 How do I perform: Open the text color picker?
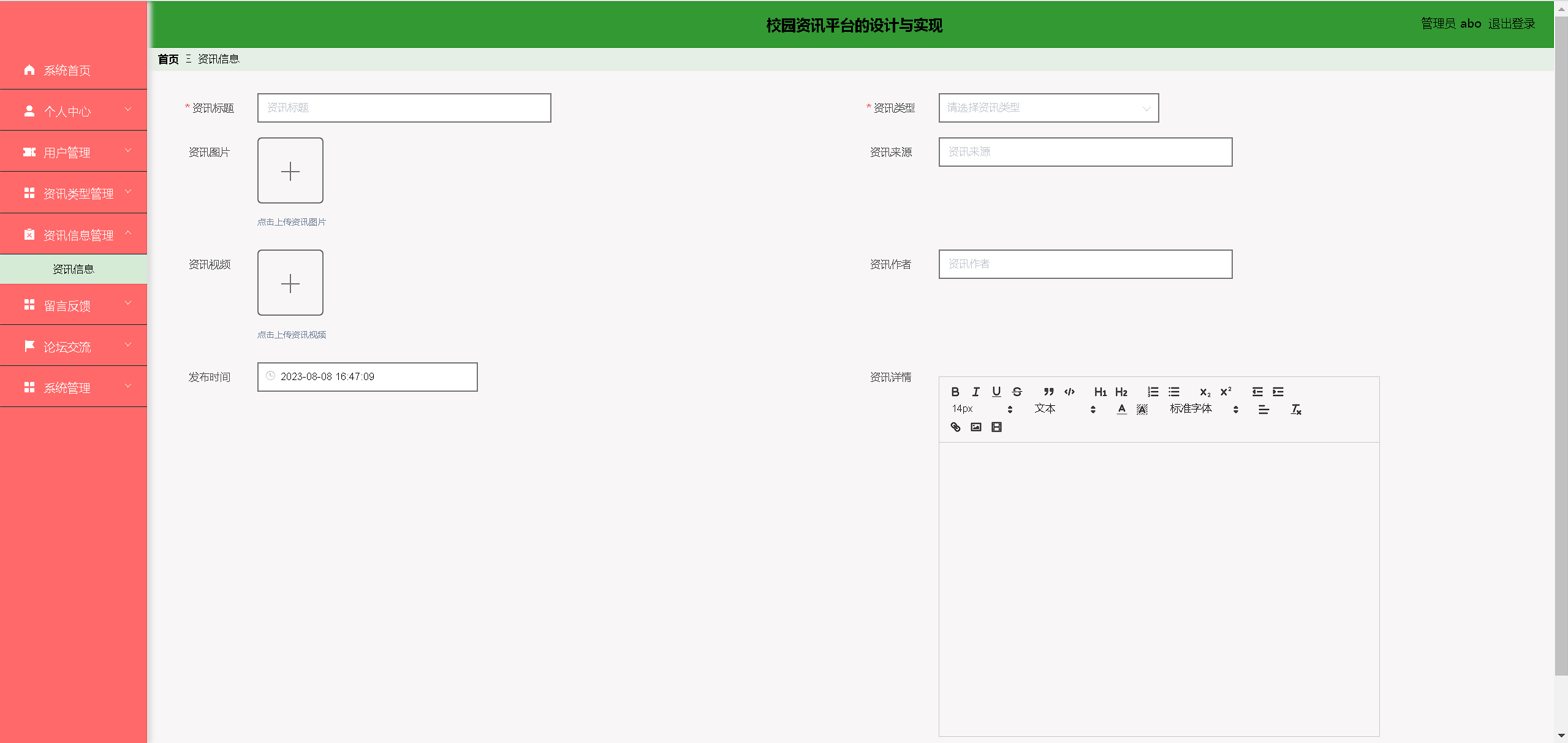point(1121,410)
